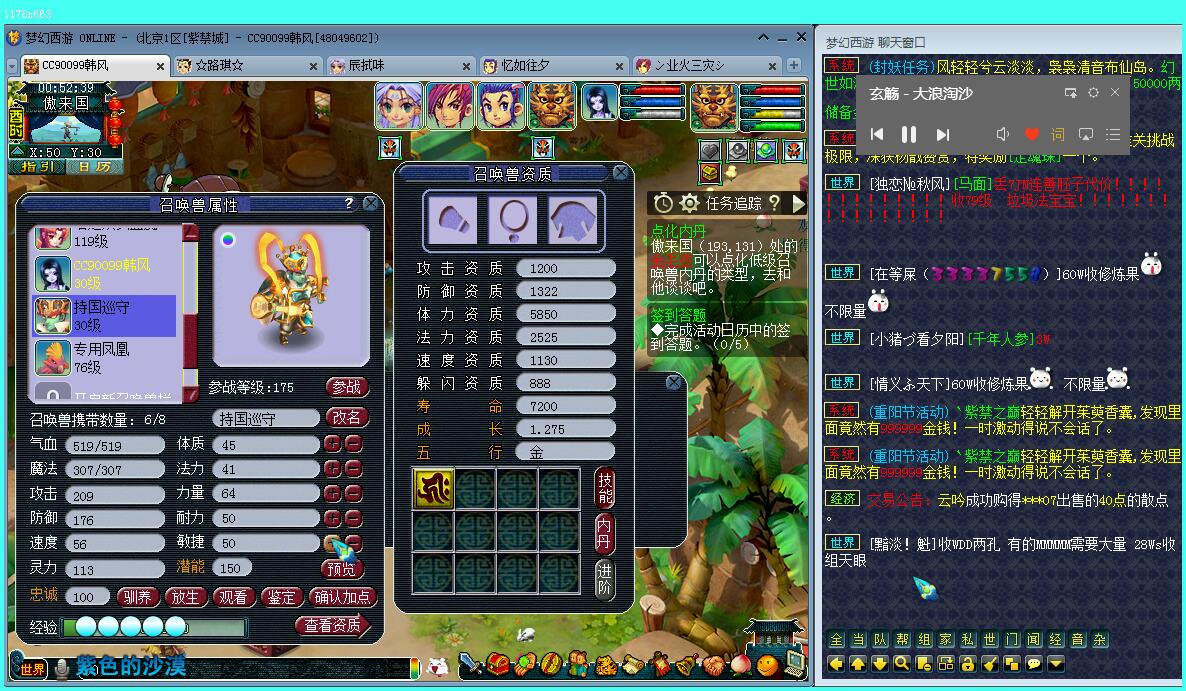Image resolution: width=1186 pixels, height=691 pixels.
Task: Click the broom clear icon in chat window
Action: [989, 664]
